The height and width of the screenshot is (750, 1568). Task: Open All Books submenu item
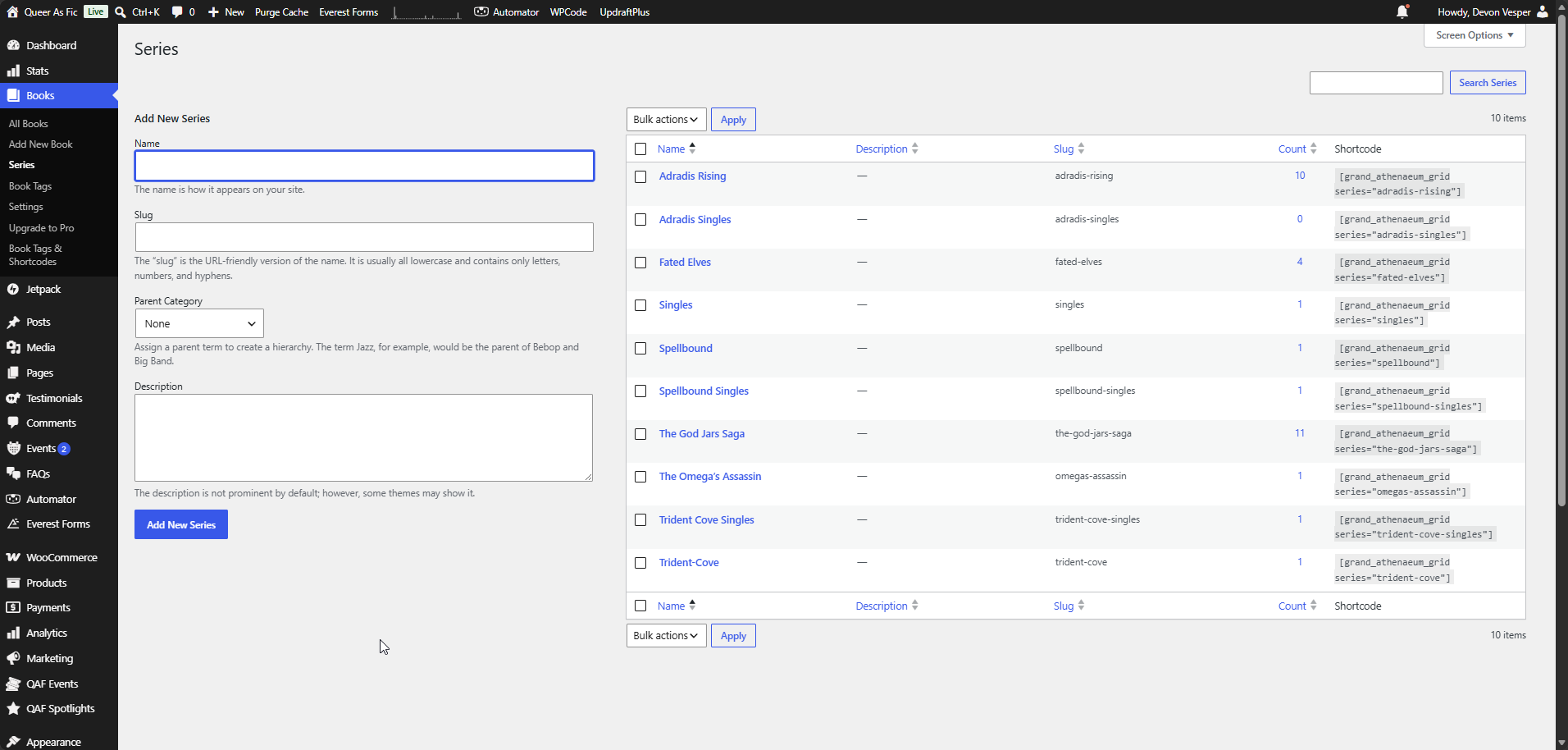(x=29, y=123)
